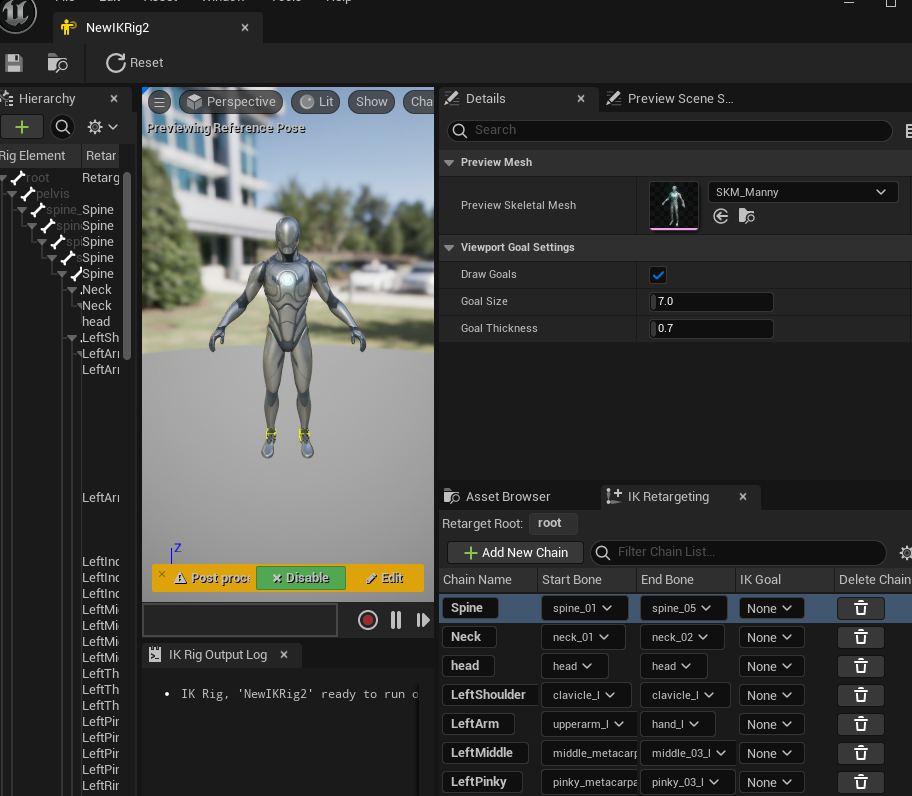The width and height of the screenshot is (912, 796).
Task: Open the viewport Show menu
Action: click(x=371, y=102)
